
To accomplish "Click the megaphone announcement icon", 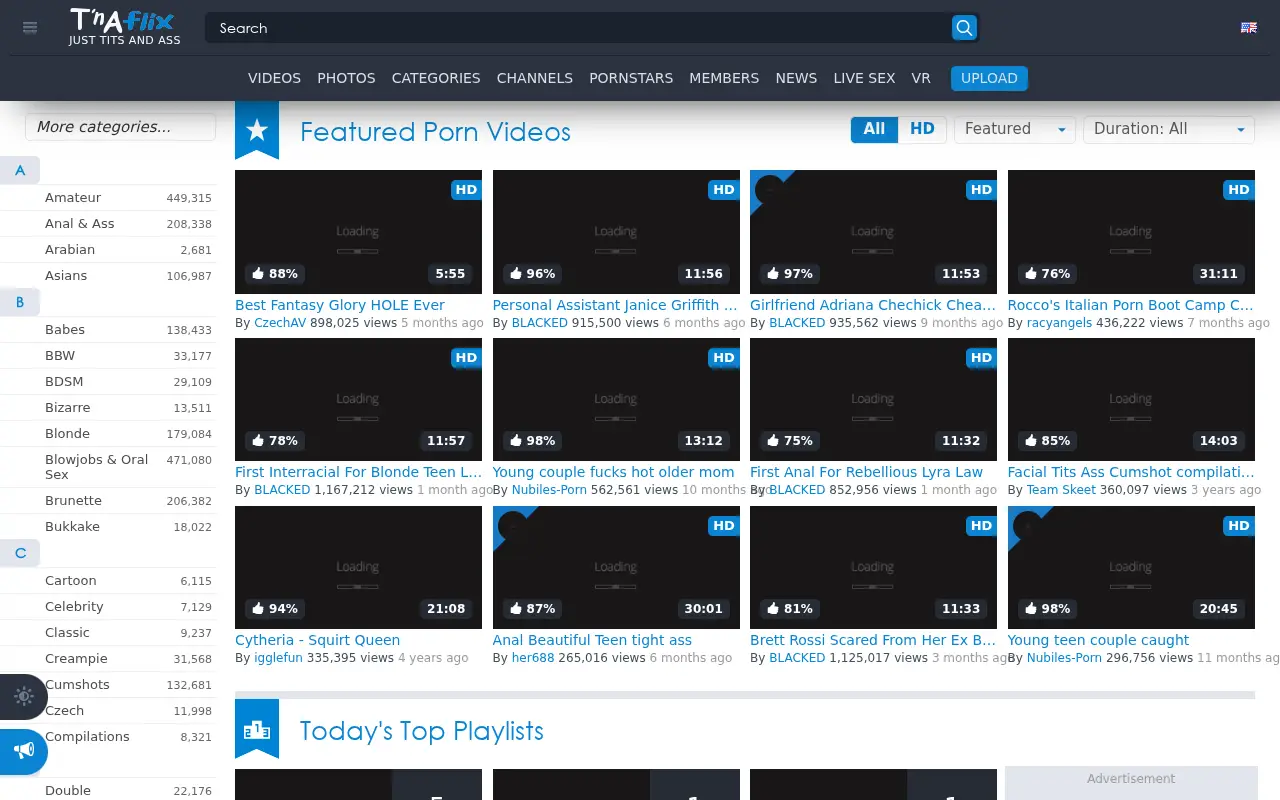I will click(x=24, y=751).
